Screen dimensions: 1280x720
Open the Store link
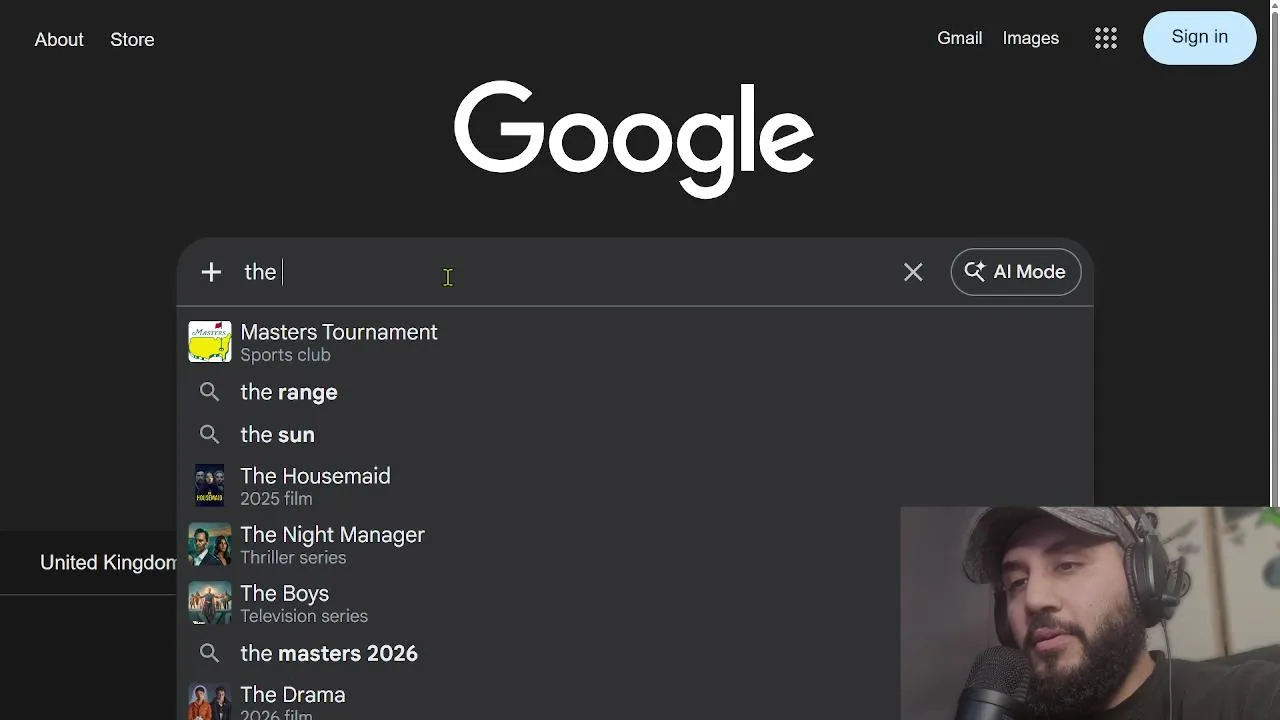pyautogui.click(x=132, y=40)
